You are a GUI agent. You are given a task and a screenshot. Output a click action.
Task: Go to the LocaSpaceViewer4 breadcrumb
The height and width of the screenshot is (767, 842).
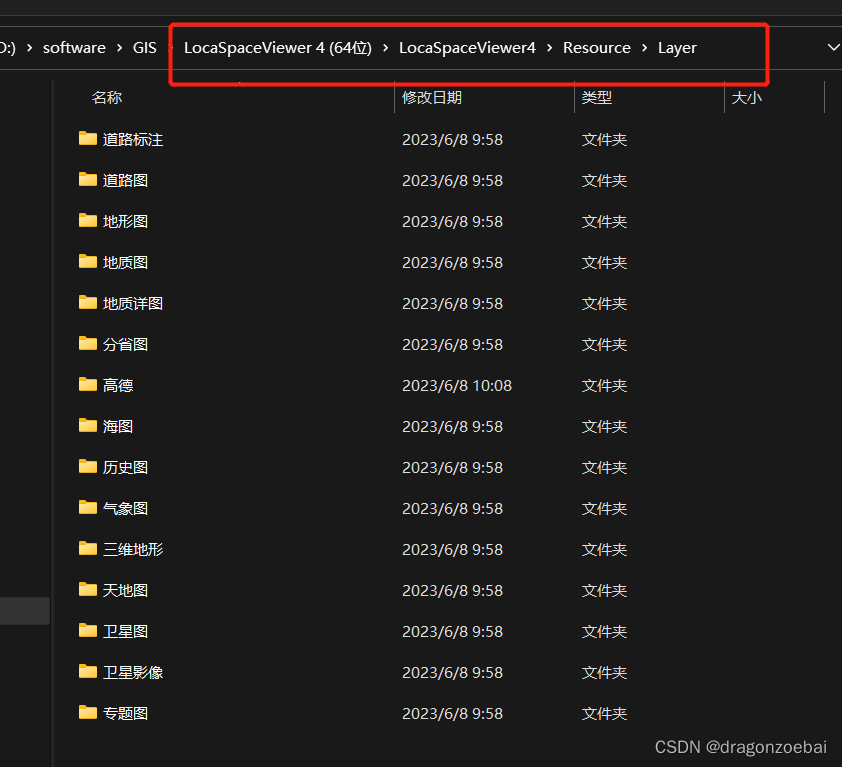click(x=467, y=48)
